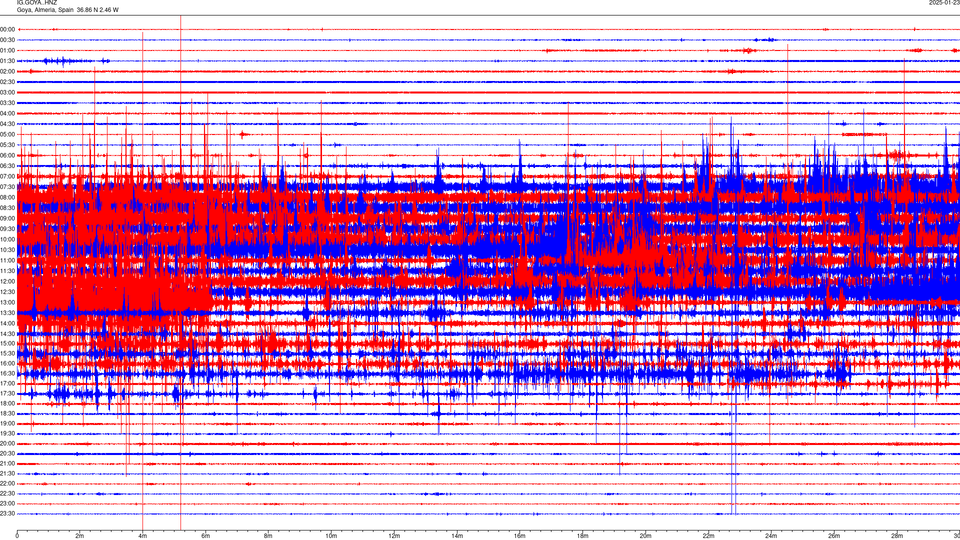
Task: Select the 02:00 time row label
Action: 7,72
